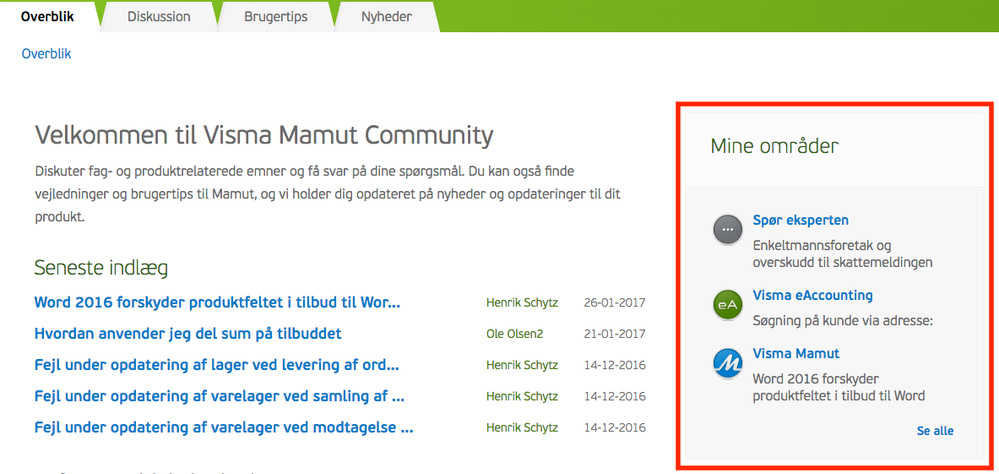The height and width of the screenshot is (474, 999).
Task: Click the green eA Visma eAccounting icon
Action: tap(728, 305)
